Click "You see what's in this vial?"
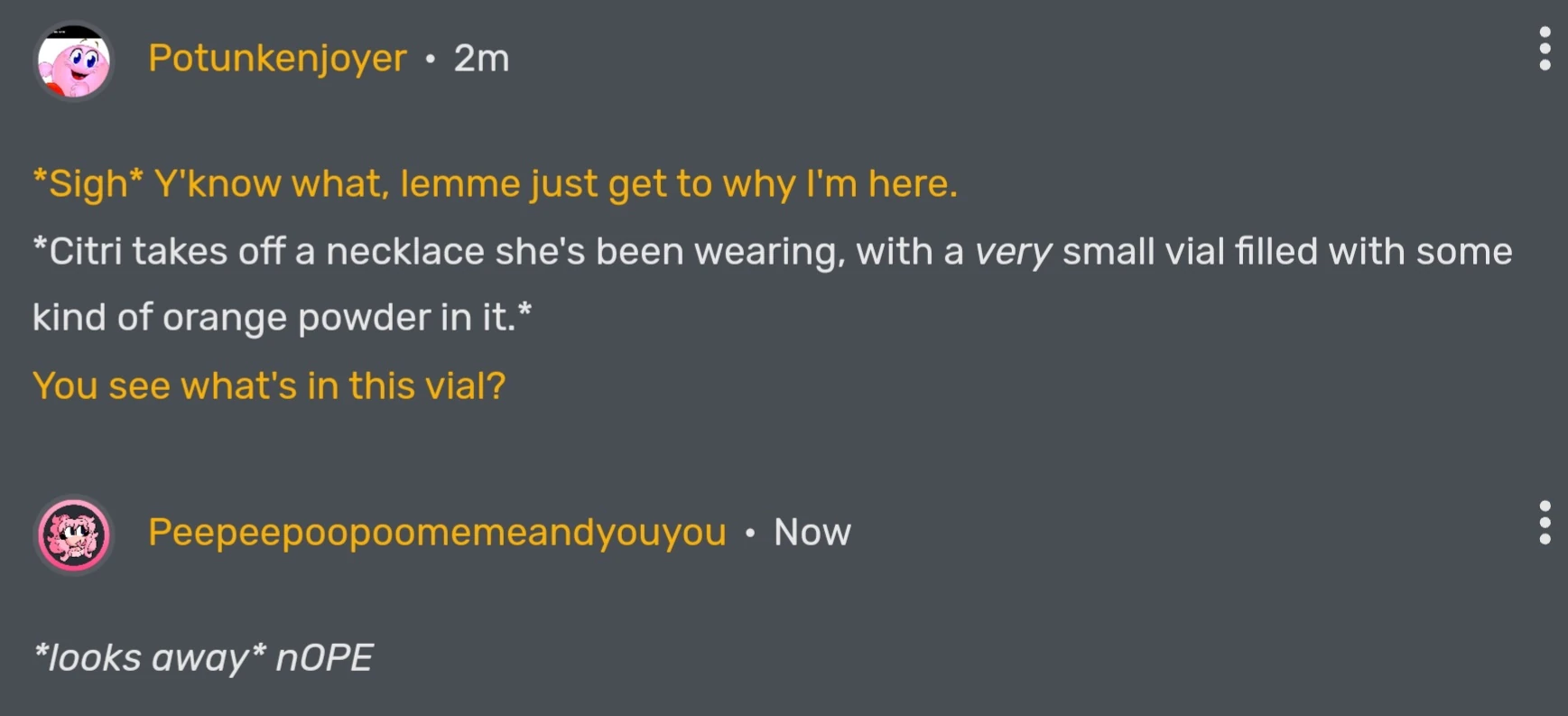 tap(269, 386)
